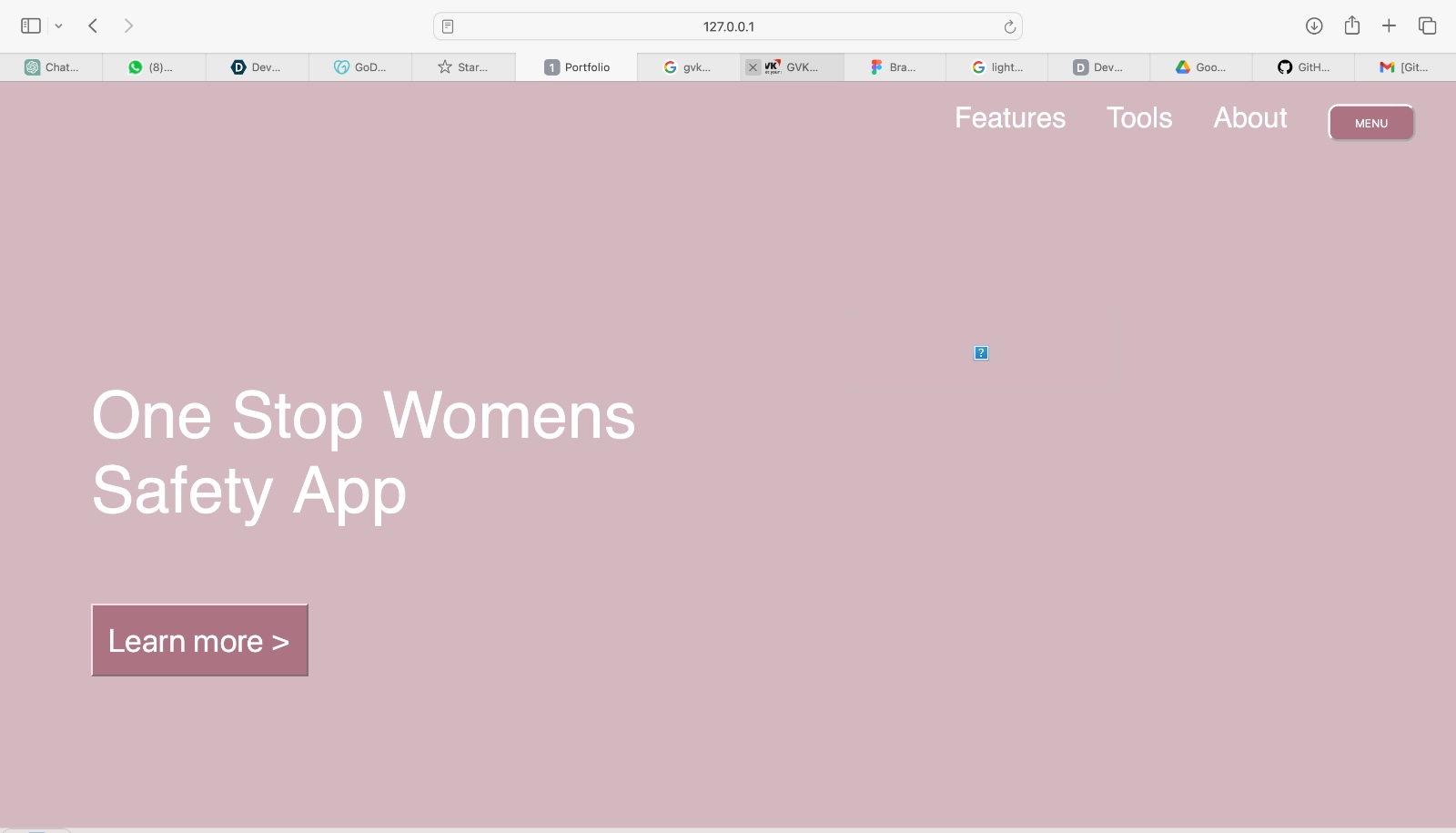Screen dimensions: 1456x833
Task: Click the GoDaddy tab icon
Action: pyautogui.click(x=340, y=66)
